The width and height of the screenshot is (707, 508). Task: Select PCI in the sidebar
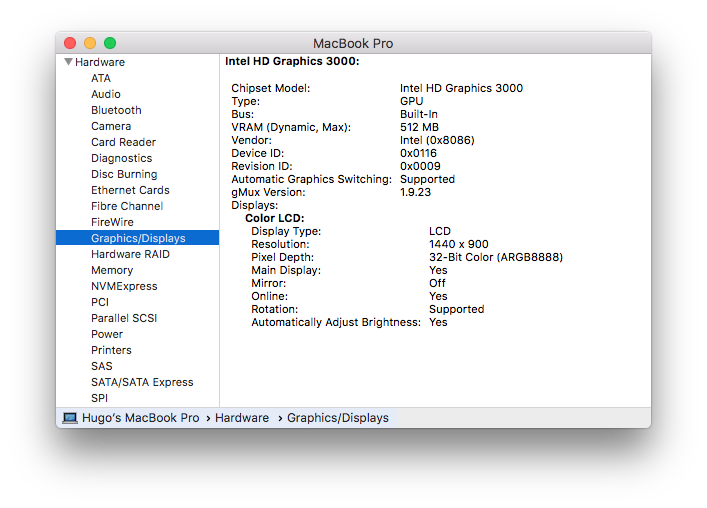[100, 302]
